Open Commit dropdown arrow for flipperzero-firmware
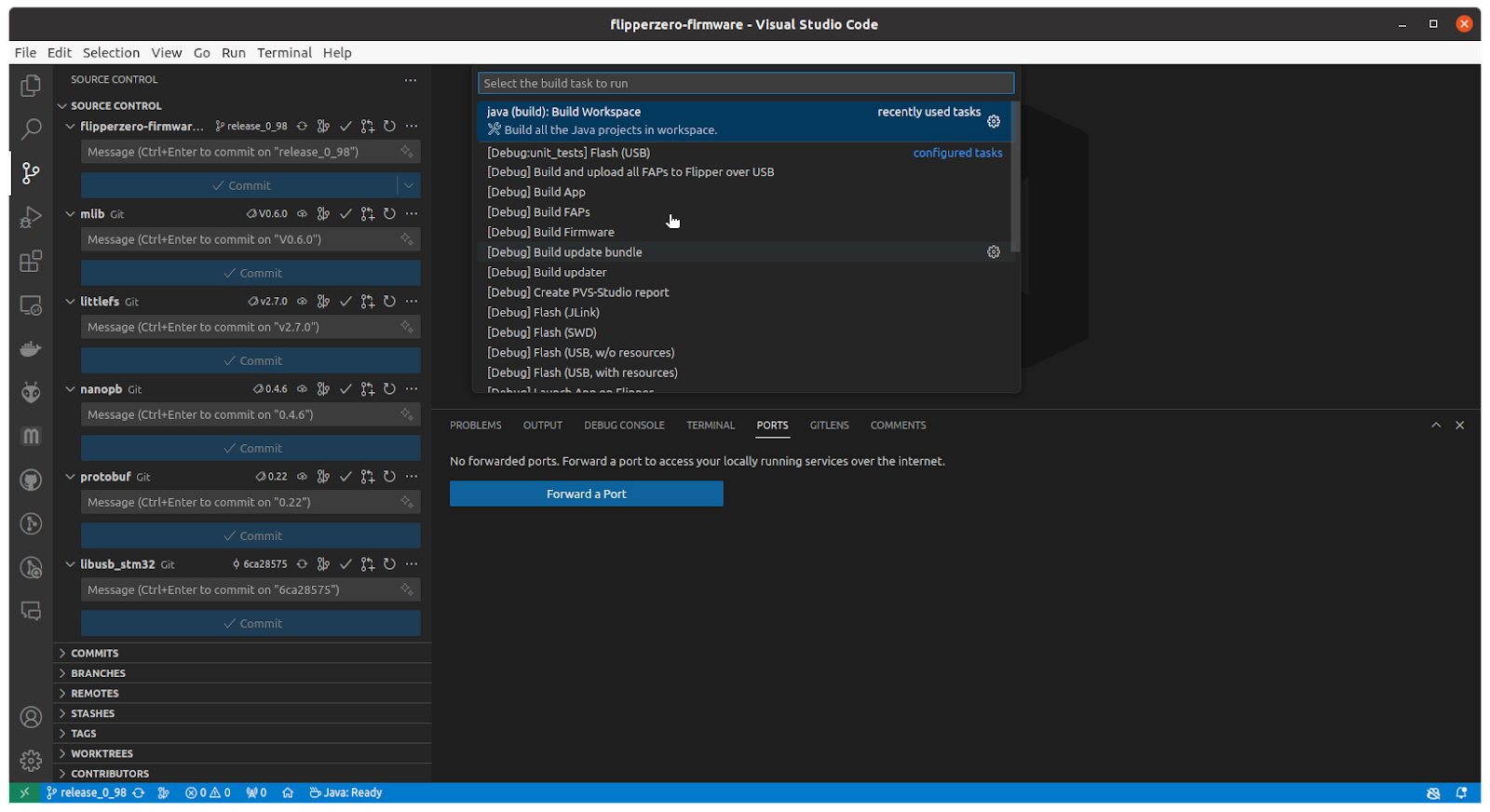This screenshot has width=1490, height=812. (409, 185)
